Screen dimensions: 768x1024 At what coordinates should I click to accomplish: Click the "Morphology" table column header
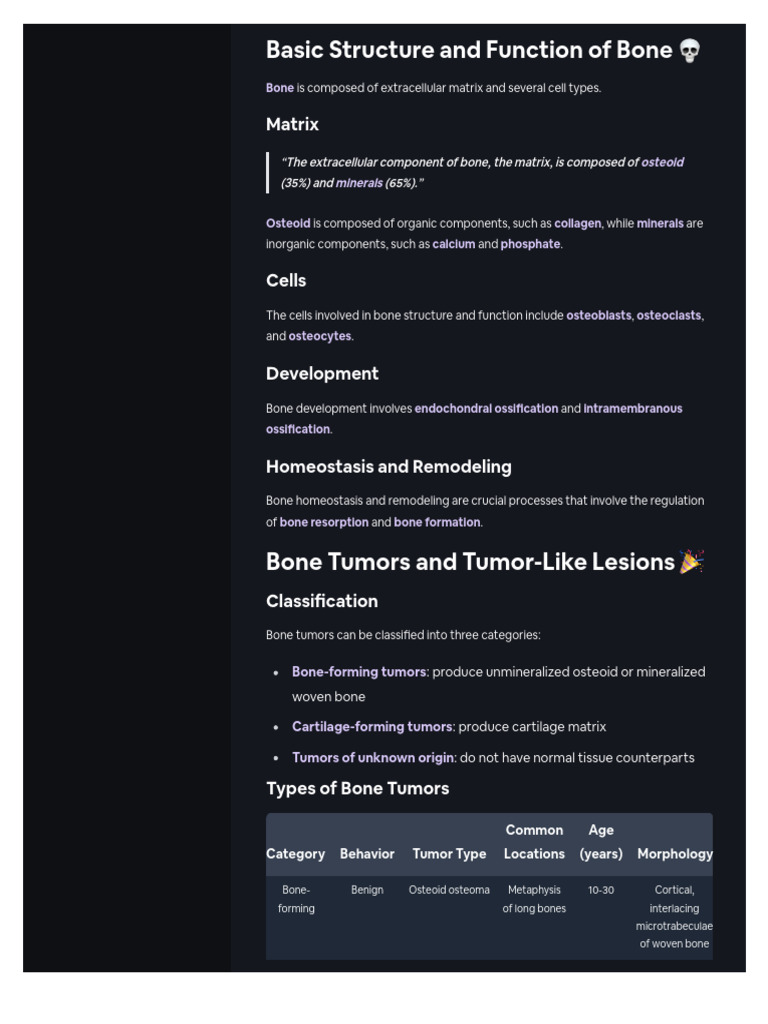click(675, 854)
